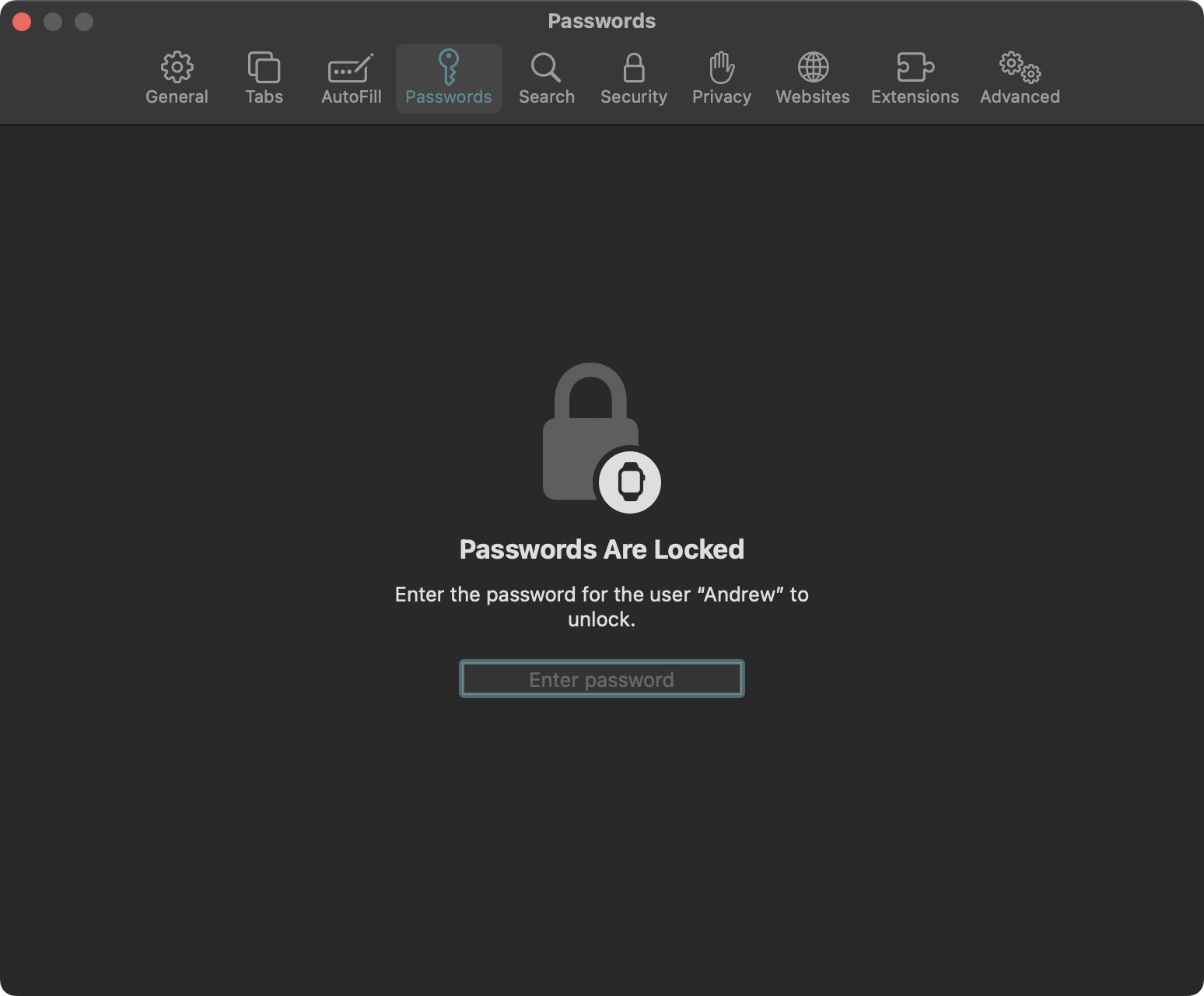
Task: Open the Advanced gears icon
Action: coord(1020,68)
